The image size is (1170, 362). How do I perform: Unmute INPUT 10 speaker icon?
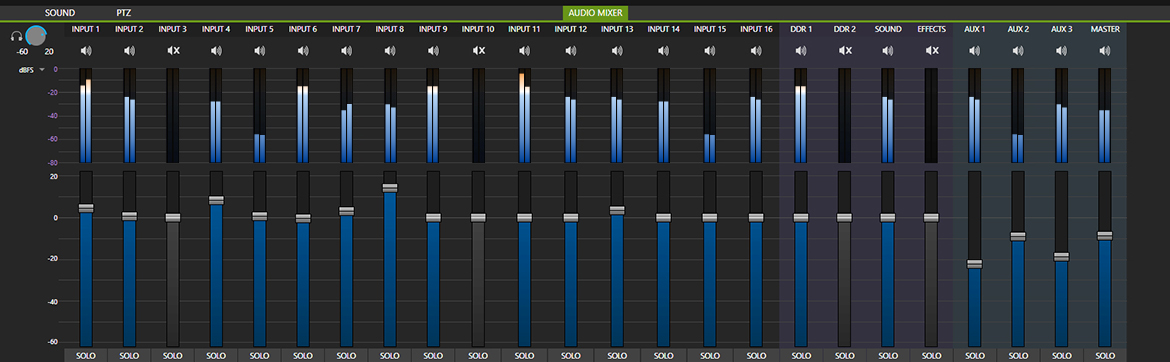[479, 51]
